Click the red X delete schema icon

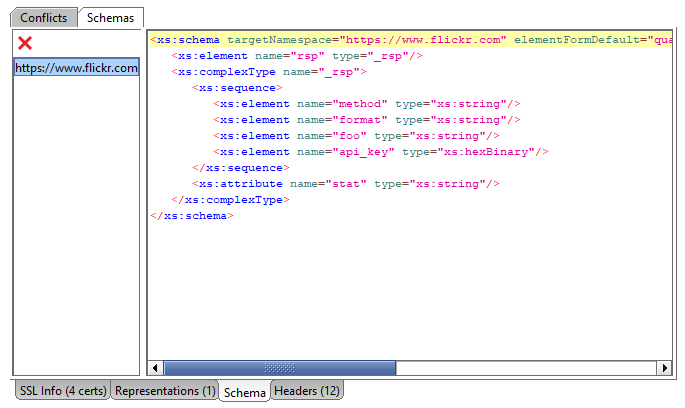(x=25, y=43)
